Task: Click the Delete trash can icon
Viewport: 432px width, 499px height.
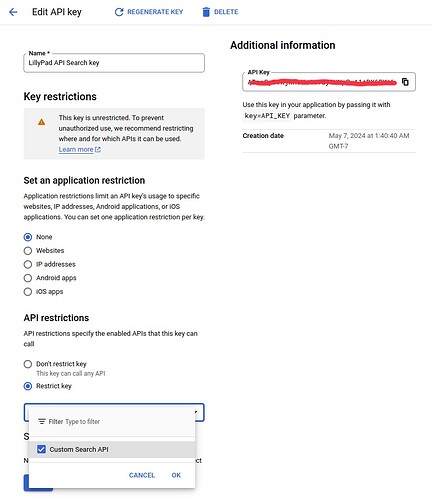Action: (206, 12)
